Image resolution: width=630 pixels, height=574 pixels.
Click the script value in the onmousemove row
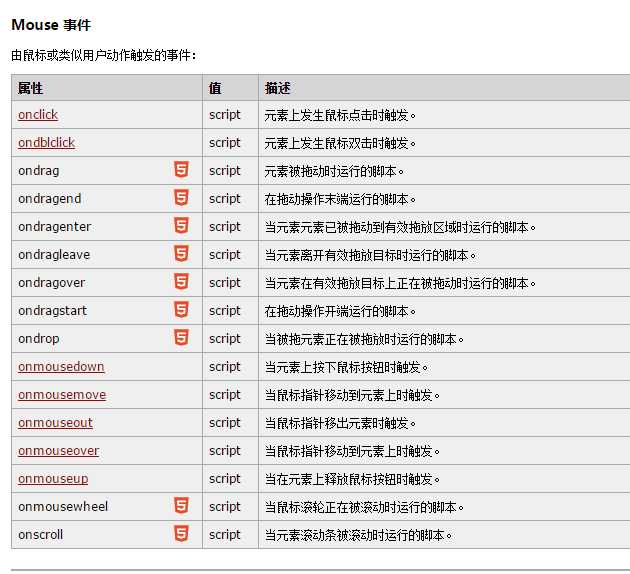[225, 395]
